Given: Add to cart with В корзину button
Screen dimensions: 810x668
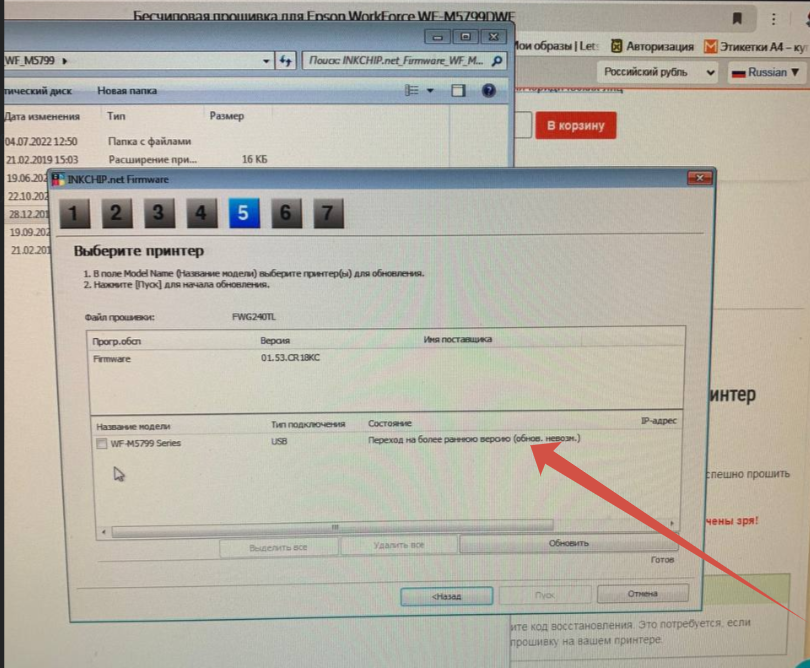Looking at the screenshot, I should tap(575, 125).
